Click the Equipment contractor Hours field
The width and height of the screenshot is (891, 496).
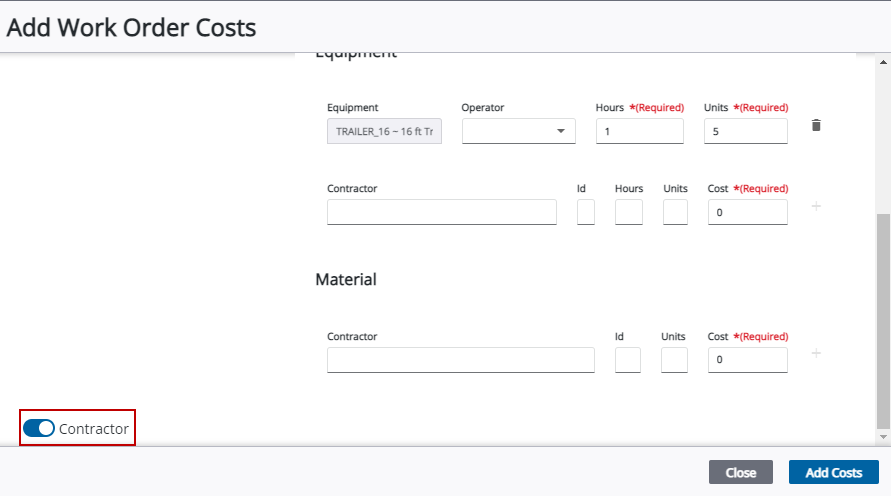[628, 212]
